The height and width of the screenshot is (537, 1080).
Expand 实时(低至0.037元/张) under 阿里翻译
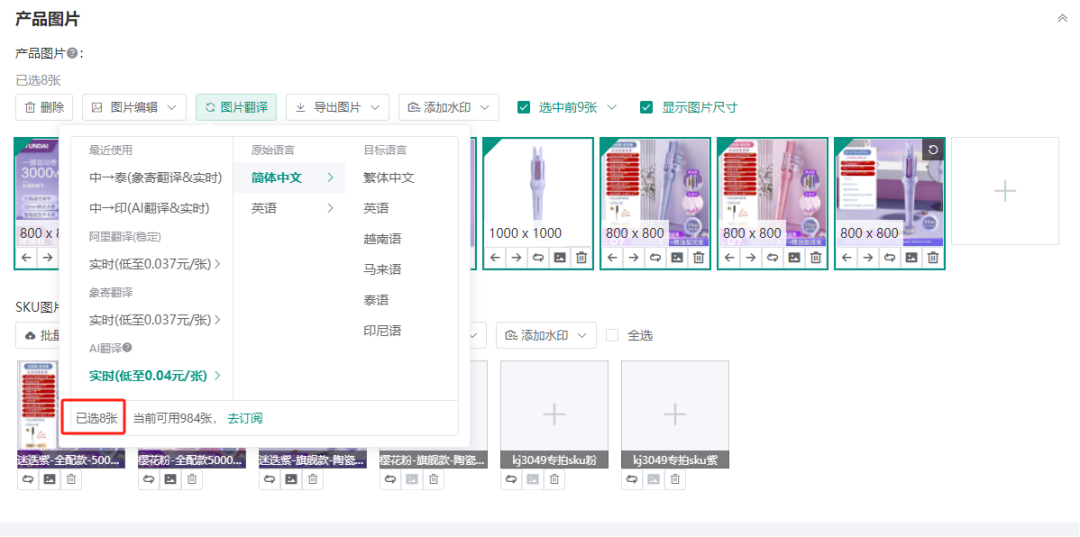point(155,264)
